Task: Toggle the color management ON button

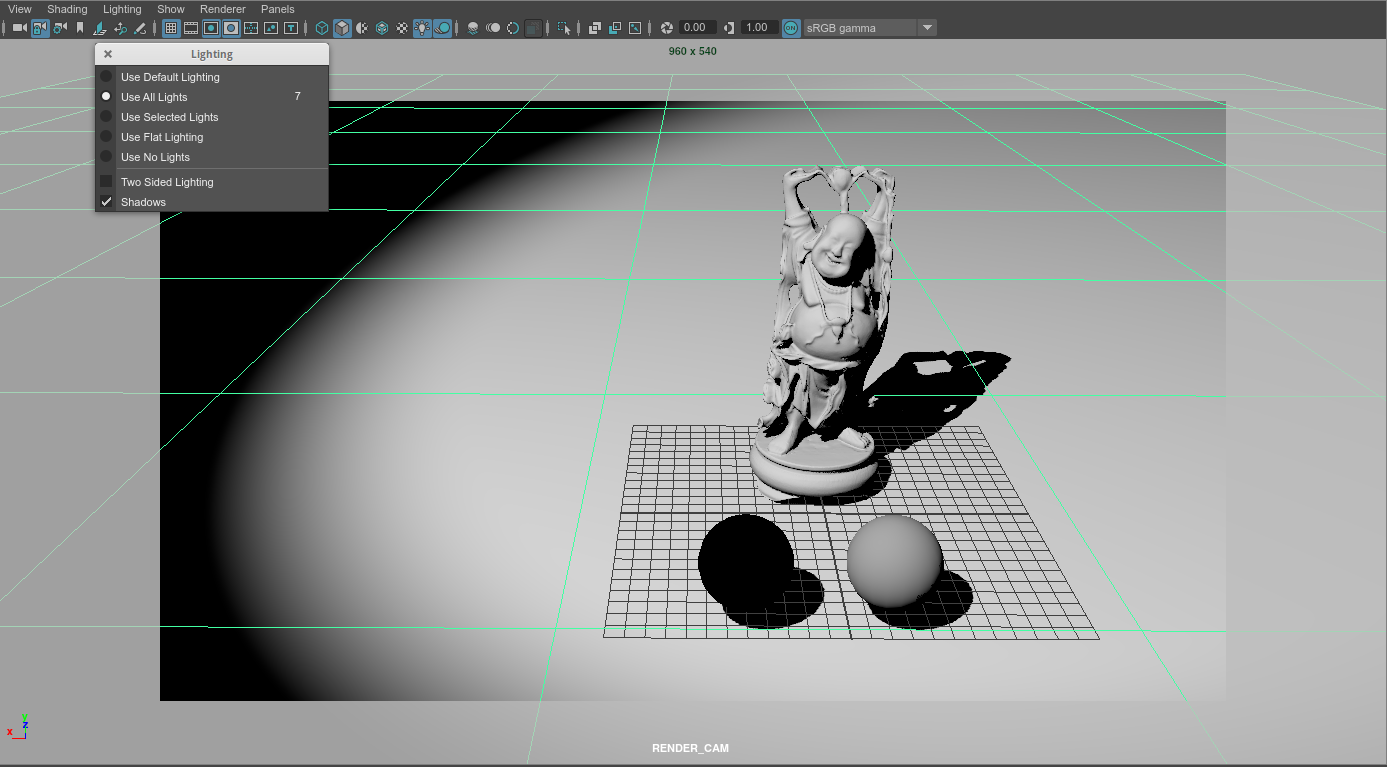Action: (791, 28)
